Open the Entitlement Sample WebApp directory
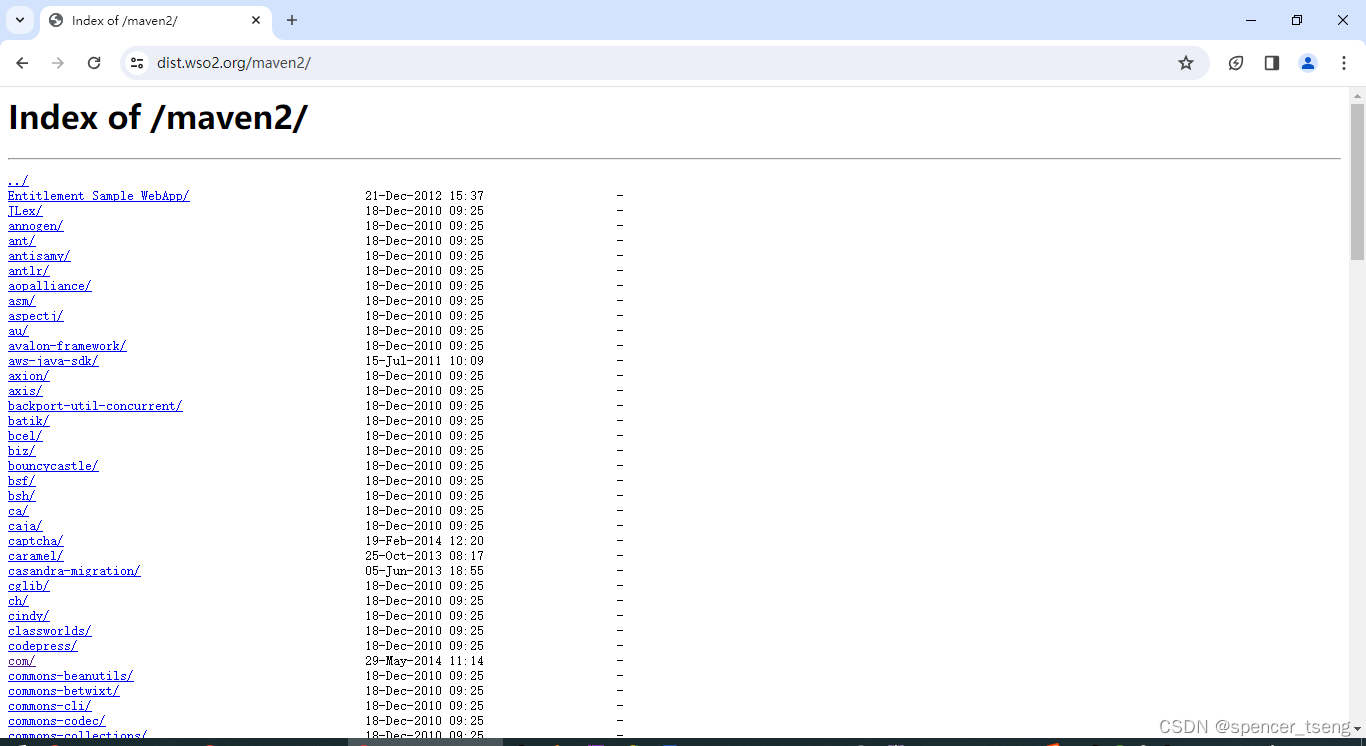The image size is (1366, 746). click(98, 195)
